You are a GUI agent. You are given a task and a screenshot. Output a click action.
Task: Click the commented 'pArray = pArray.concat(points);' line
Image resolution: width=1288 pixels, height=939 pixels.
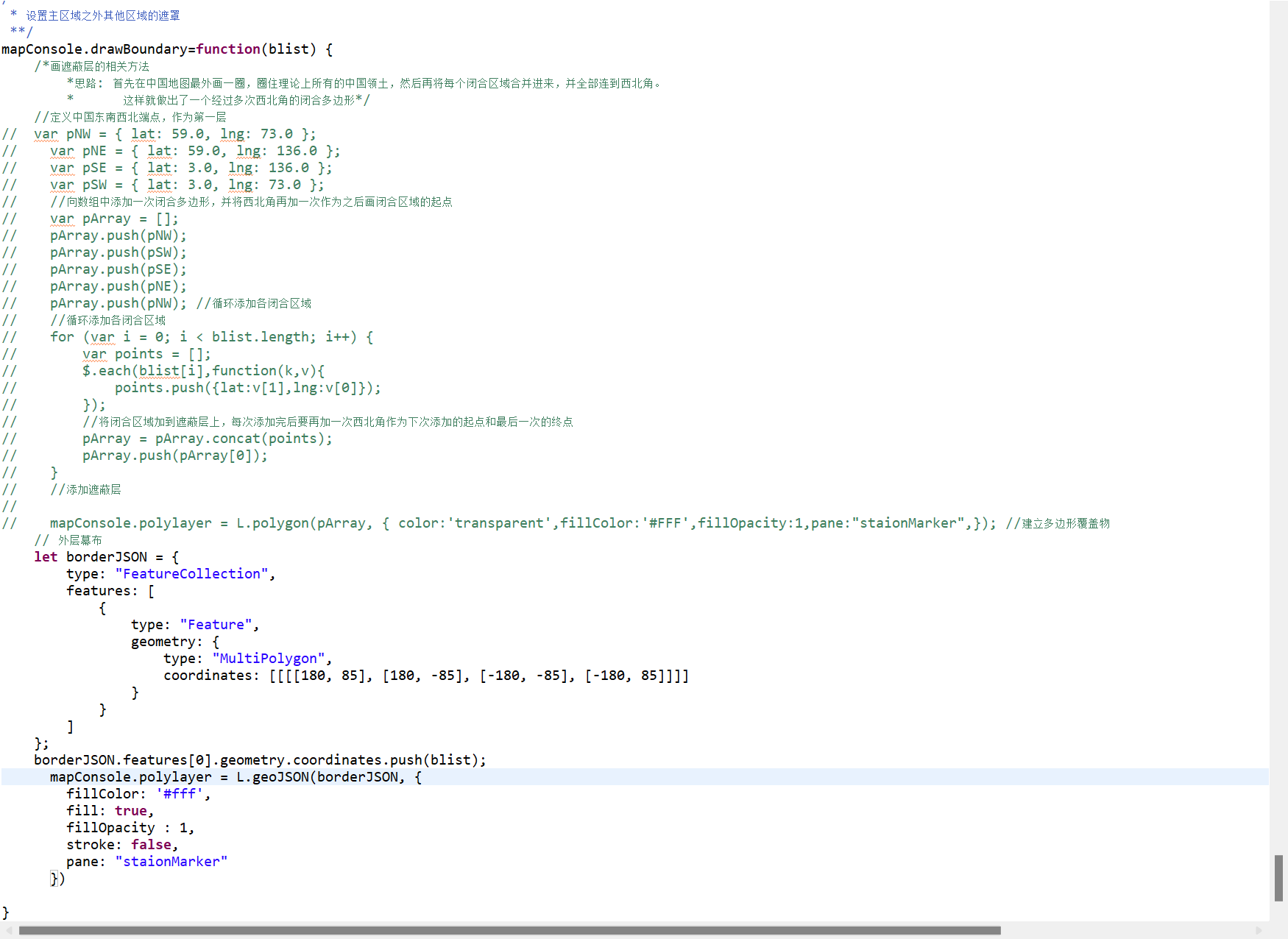(x=167, y=439)
